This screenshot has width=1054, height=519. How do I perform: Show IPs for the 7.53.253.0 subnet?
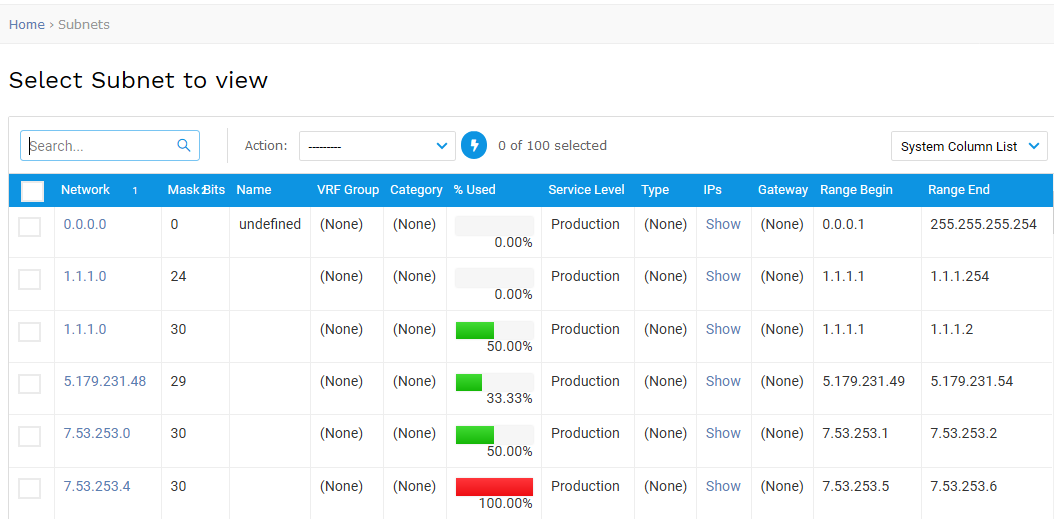pos(723,433)
